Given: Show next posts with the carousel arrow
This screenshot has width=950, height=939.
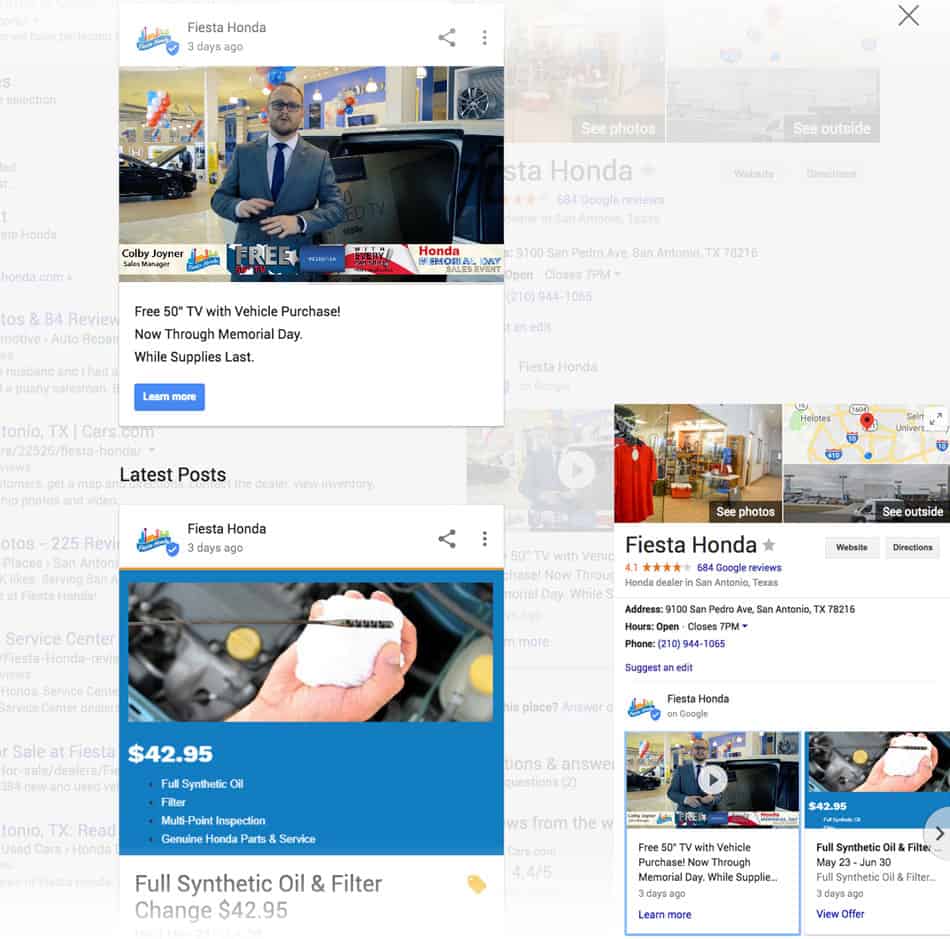Looking at the screenshot, I should pyautogui.click(x=938, y=834).
